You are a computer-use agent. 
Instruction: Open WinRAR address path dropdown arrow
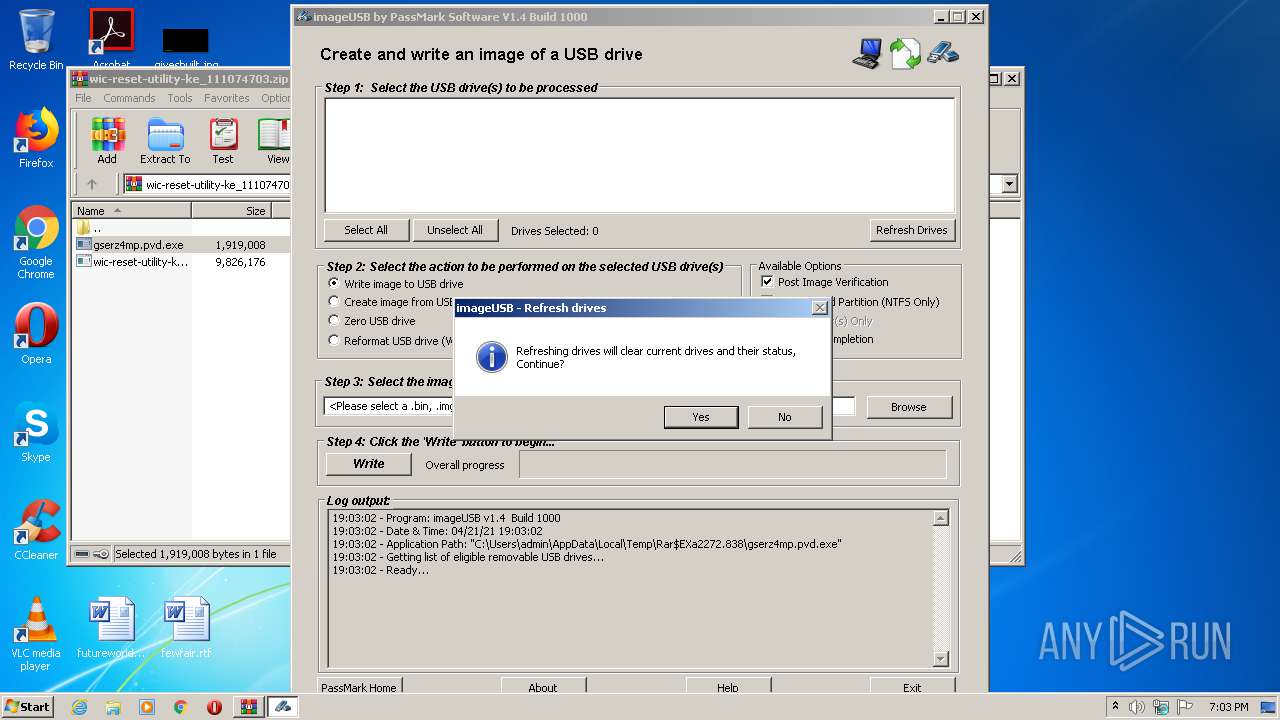(x=1009, y=184)
